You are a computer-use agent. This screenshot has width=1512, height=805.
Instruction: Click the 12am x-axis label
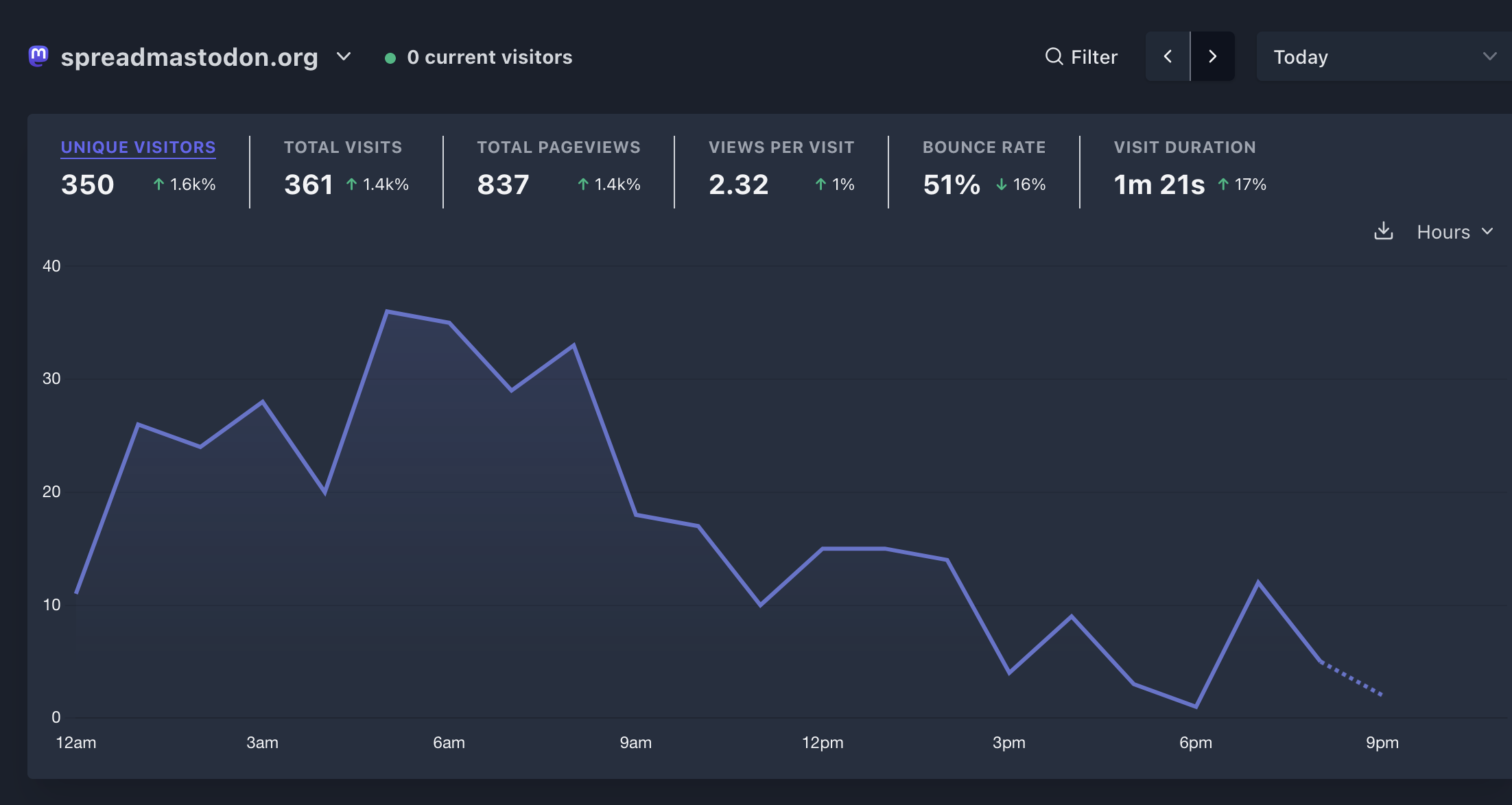[x=76, y=743]
